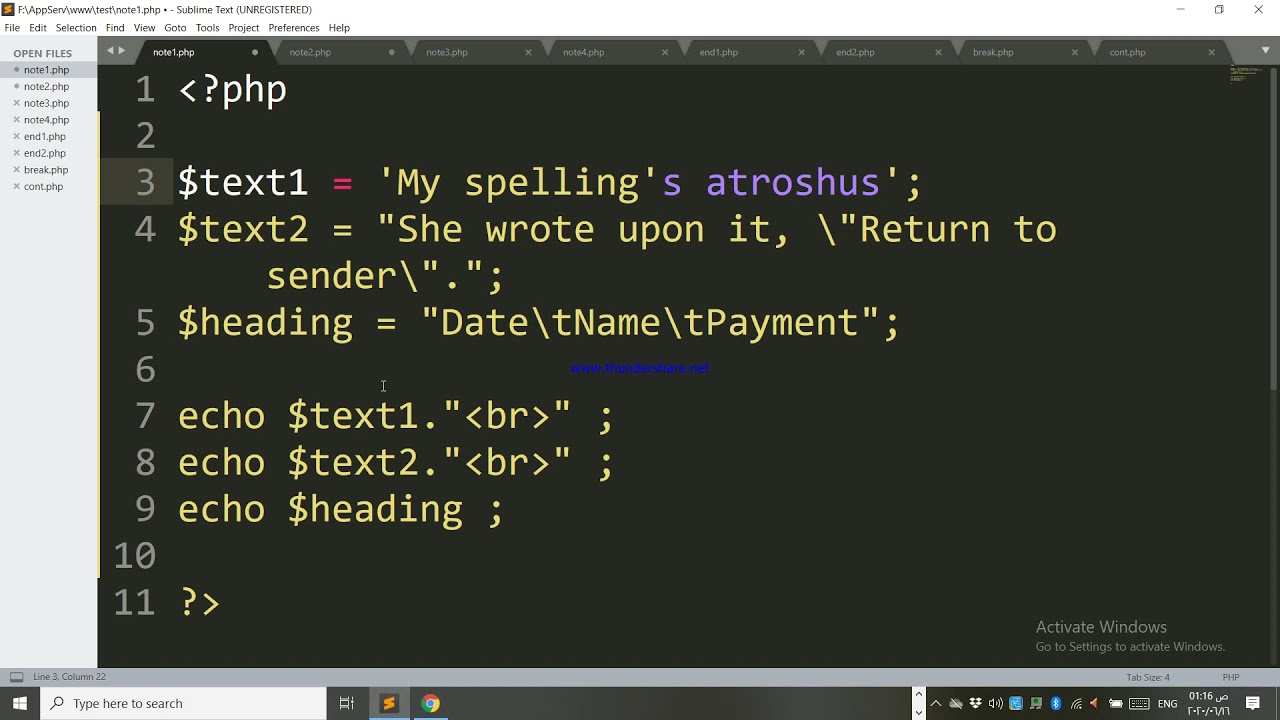Open end2.php from the sidebar
The image size is (1280, 720).
45,153
